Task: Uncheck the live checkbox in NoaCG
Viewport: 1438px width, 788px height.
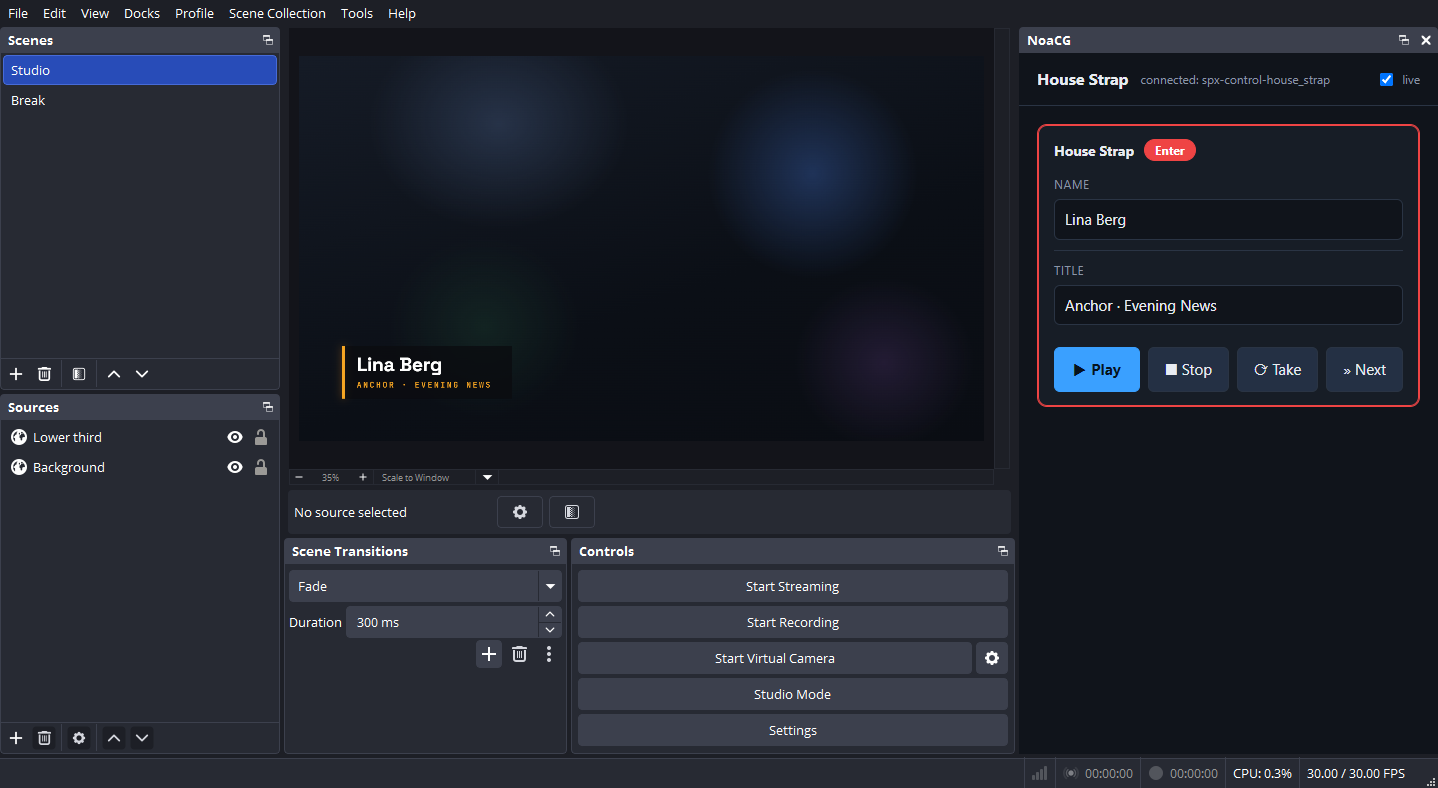Action: [1386, 80]
